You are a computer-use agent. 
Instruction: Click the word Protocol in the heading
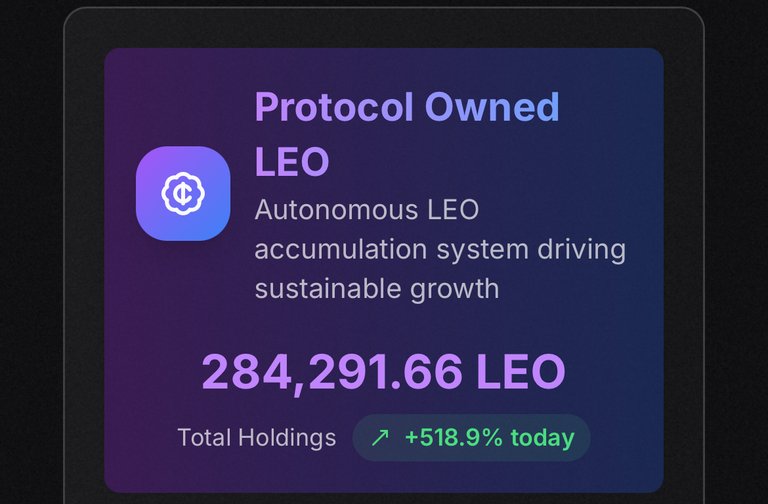[334, 107]
